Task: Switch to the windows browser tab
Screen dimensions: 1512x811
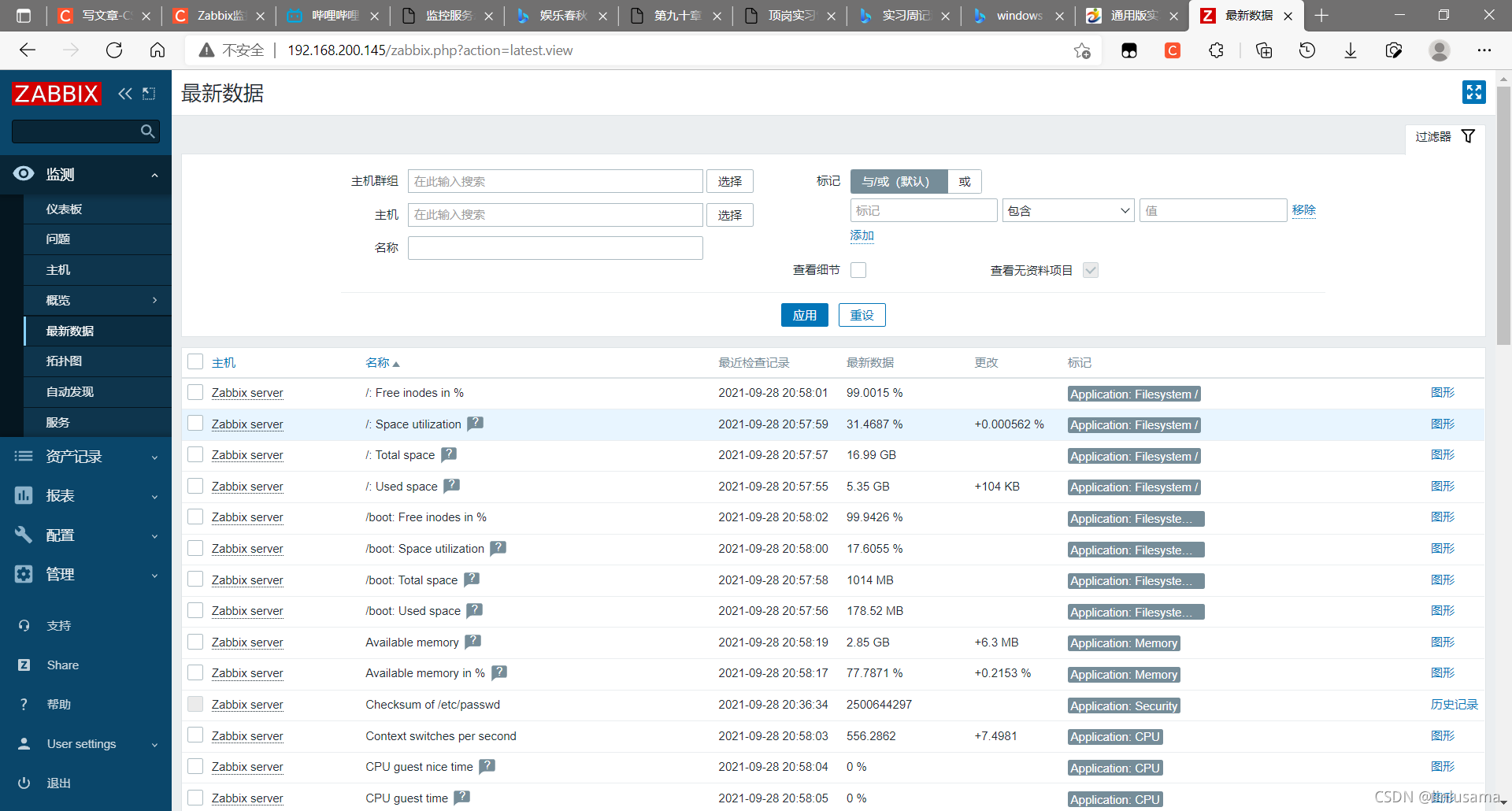Action: 1017,16
